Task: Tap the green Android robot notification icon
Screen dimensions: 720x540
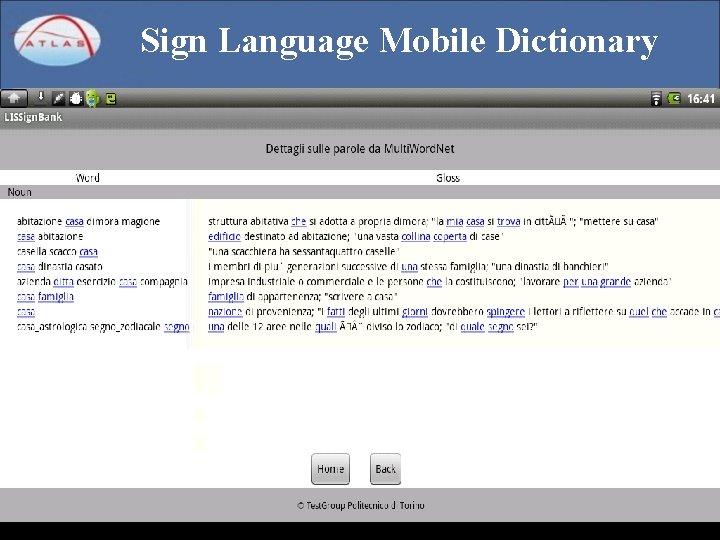Action: point(93,98)
